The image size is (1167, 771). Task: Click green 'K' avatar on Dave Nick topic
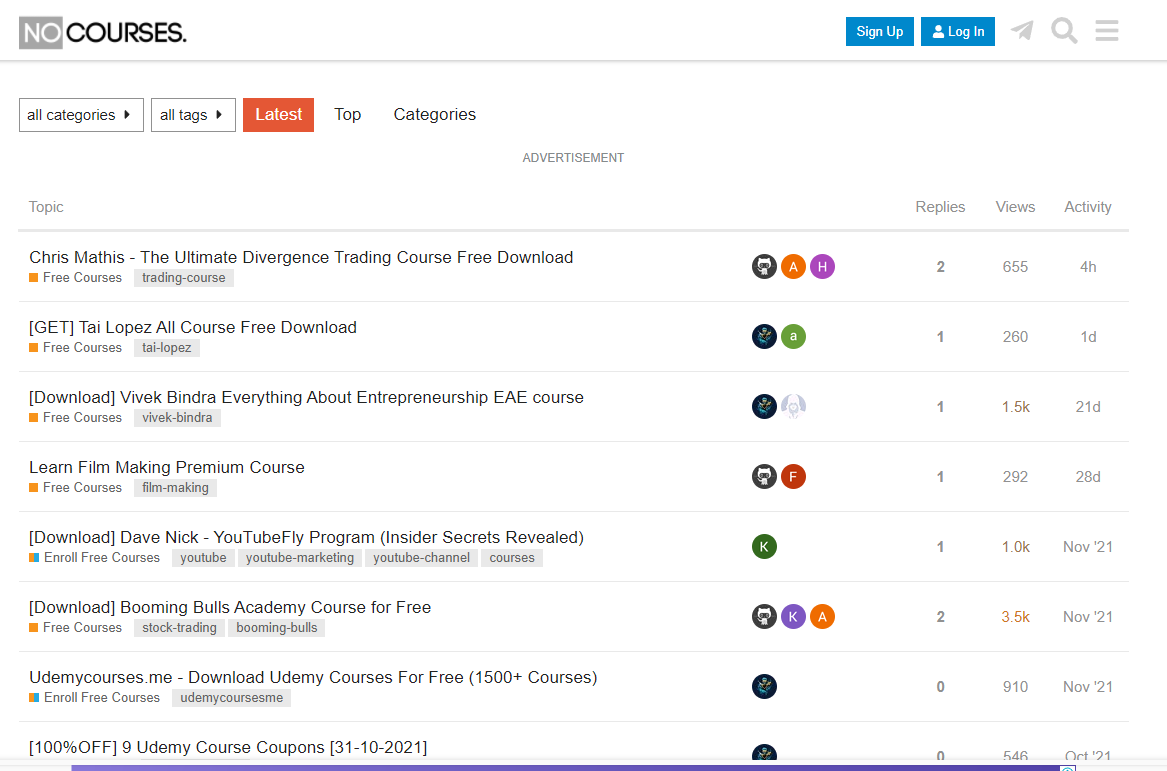pos(764,546)
